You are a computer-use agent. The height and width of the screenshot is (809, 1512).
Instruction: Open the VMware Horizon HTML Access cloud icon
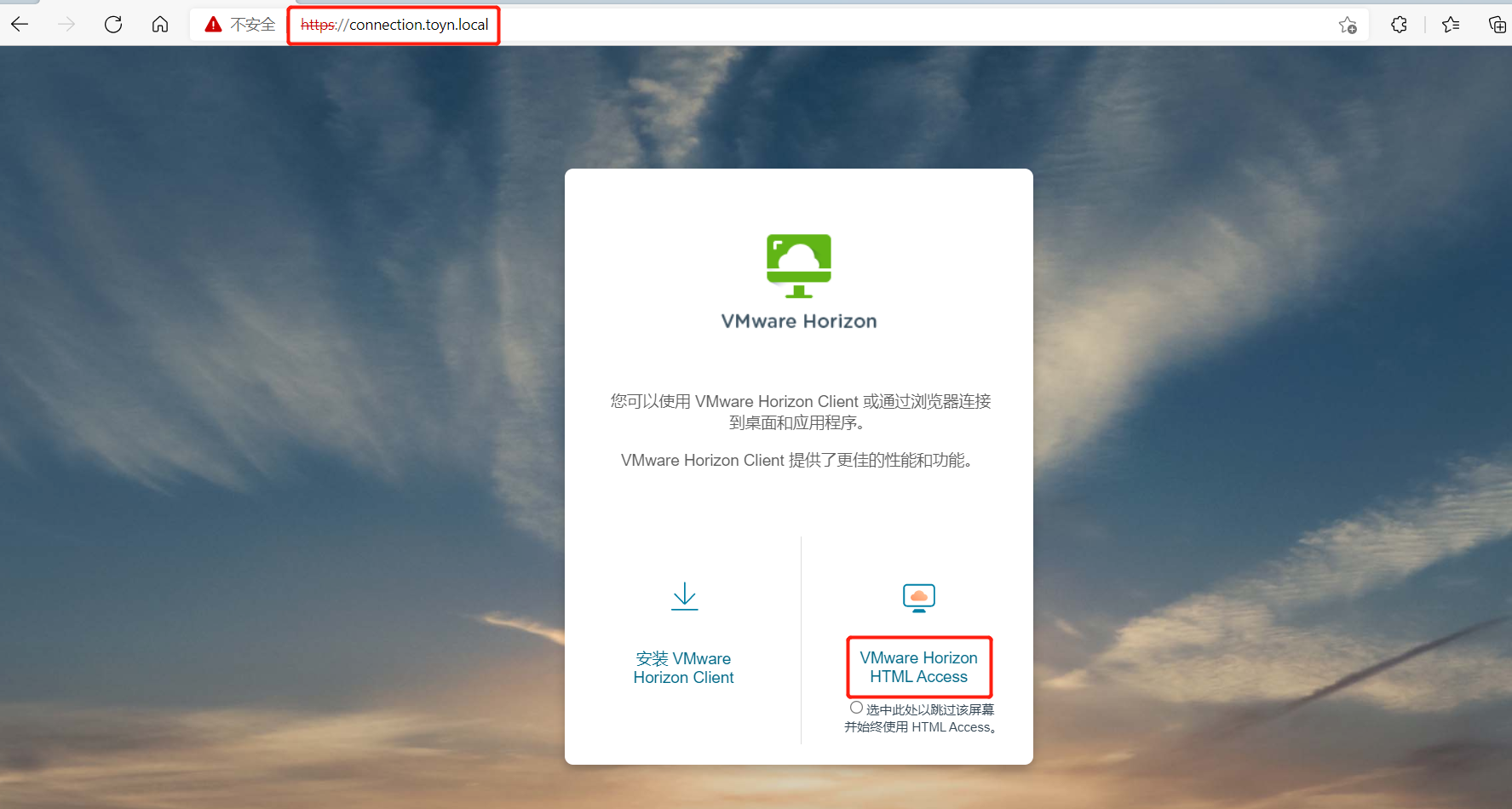tap(918, 597)
